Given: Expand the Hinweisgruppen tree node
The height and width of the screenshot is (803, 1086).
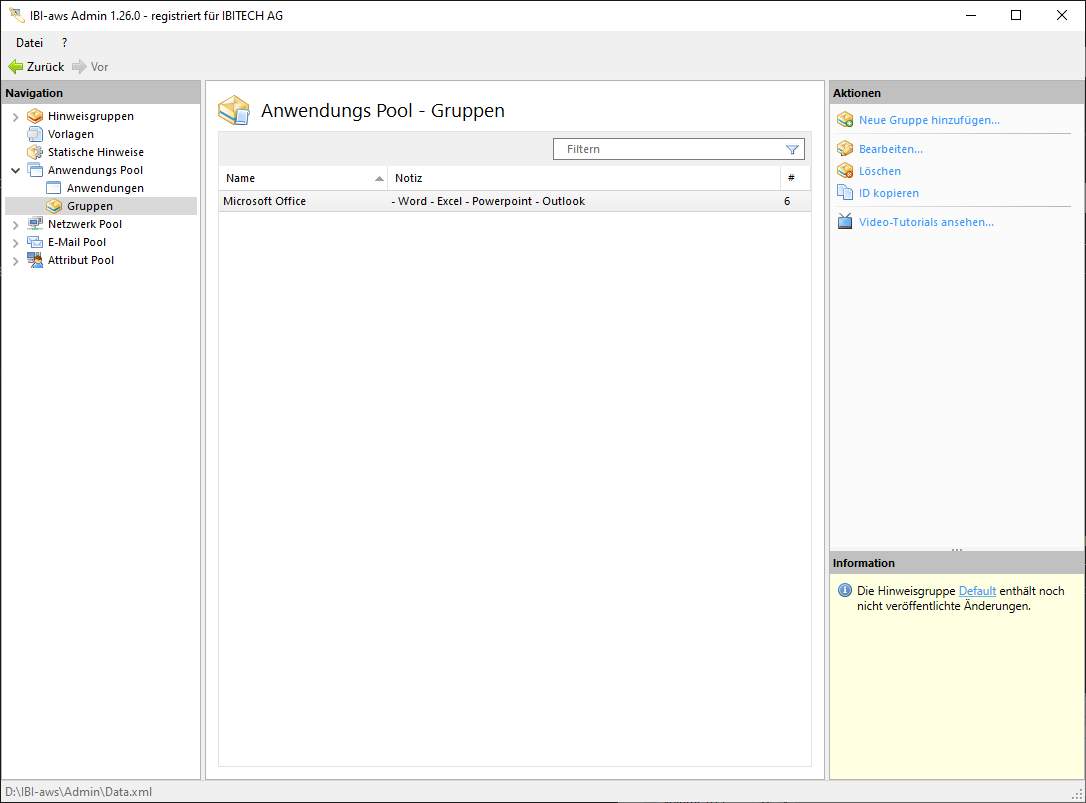Looking at the screenshot, I should 15,117.
